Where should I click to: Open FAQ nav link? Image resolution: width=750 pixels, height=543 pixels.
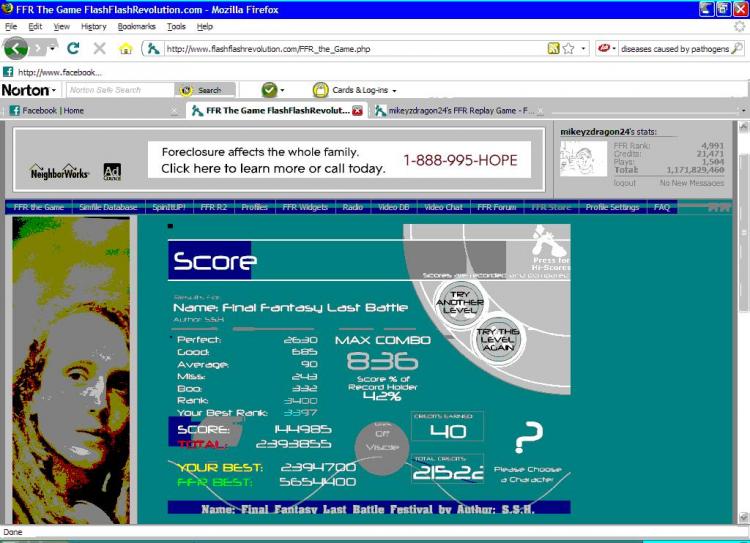(x=662, y=207)
